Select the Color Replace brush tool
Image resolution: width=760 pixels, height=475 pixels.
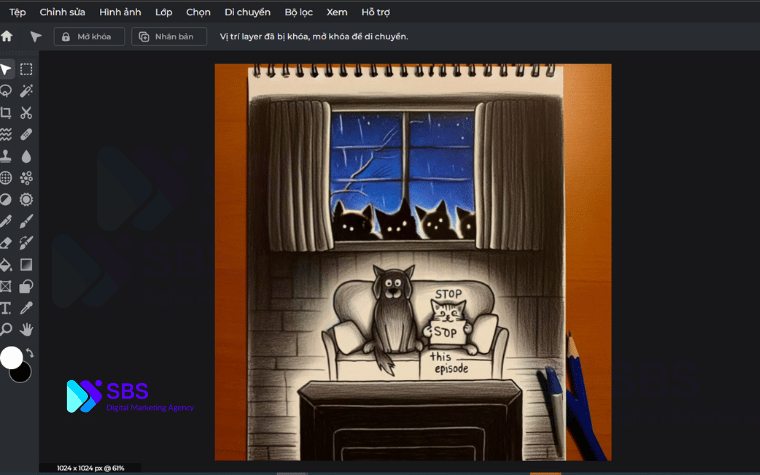pos(26,243)
